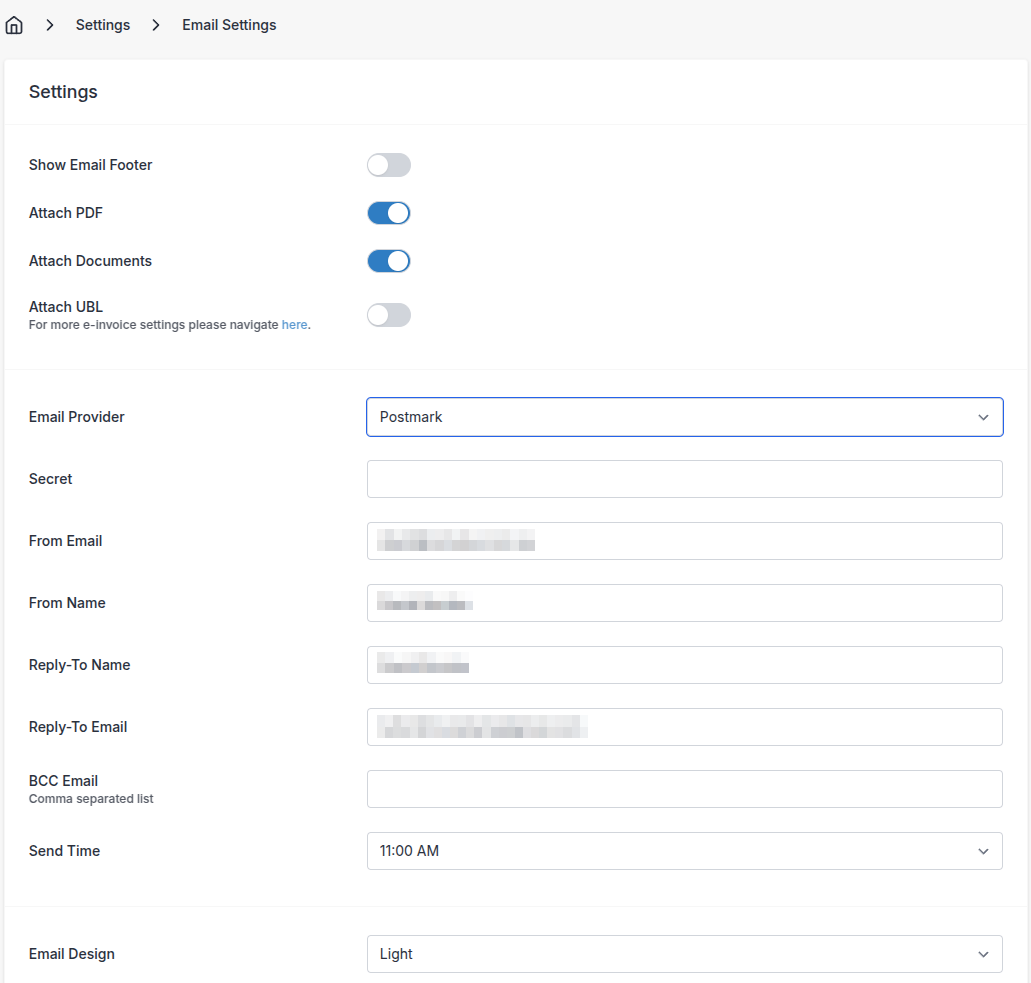Turn off Attach Documents
The width and height of the screenshot is (1031, 983).
[x=389, y=261]
